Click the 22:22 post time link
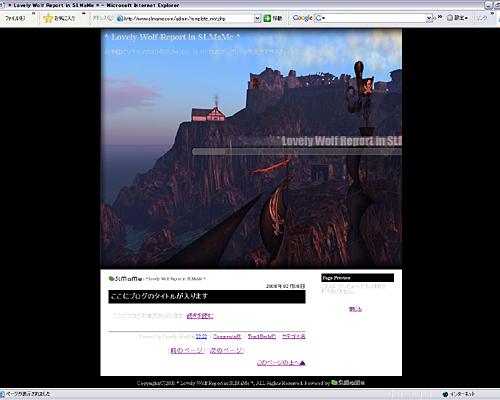 pos(201,336)
